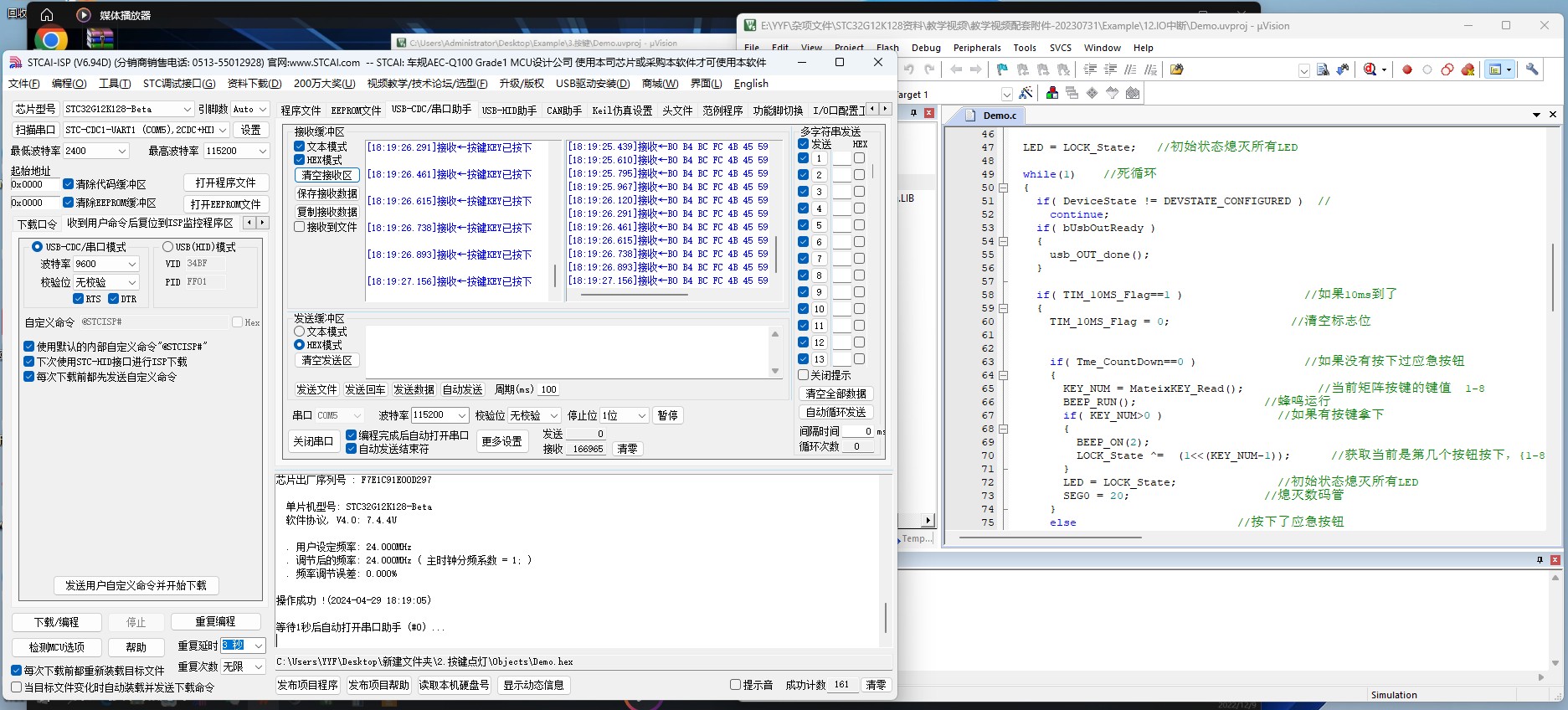Click the binoculars incremental find icon
This screenshot has width=1568, height=710.
[1343, 69]
